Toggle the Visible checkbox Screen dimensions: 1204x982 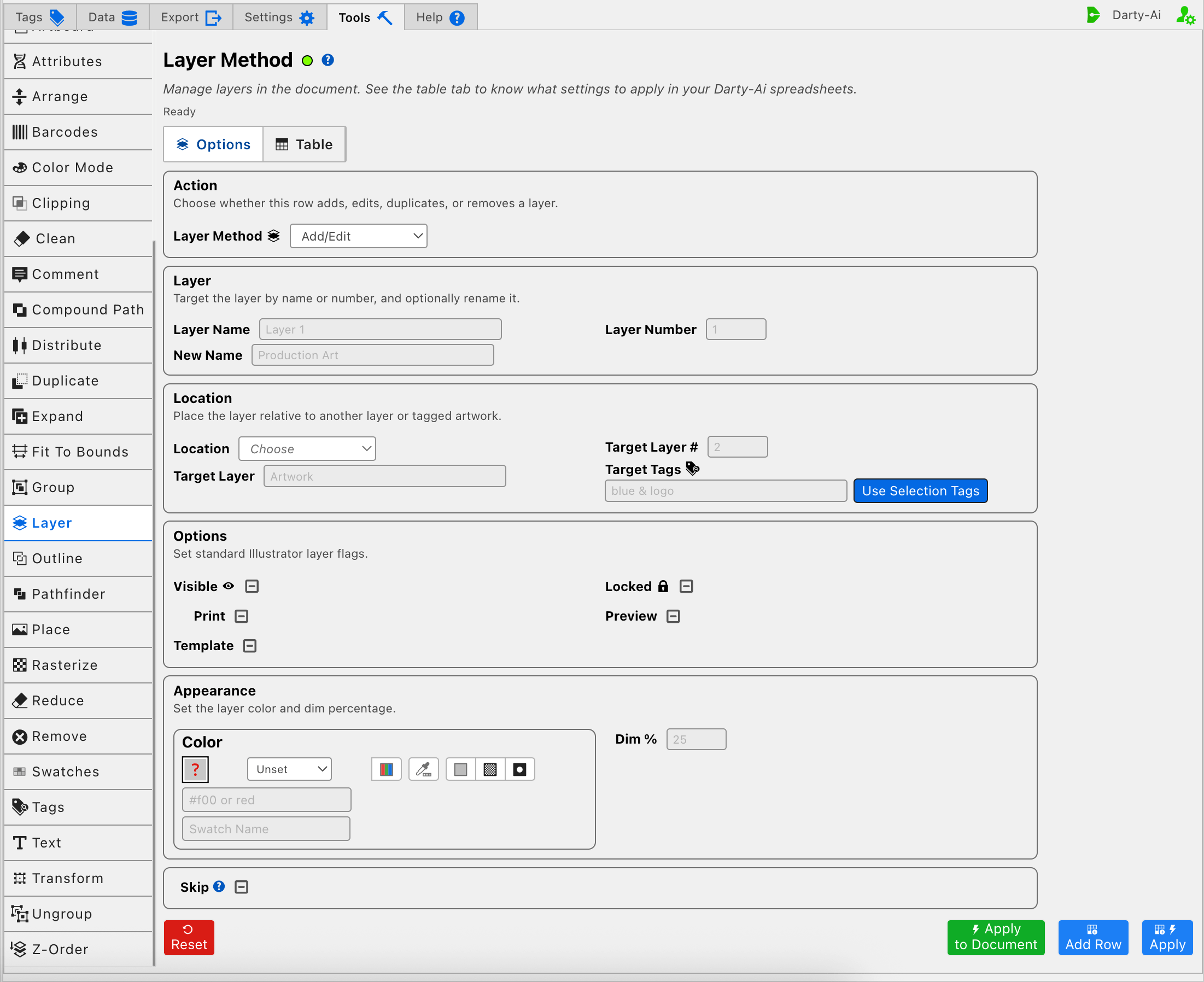pos(252,587)
